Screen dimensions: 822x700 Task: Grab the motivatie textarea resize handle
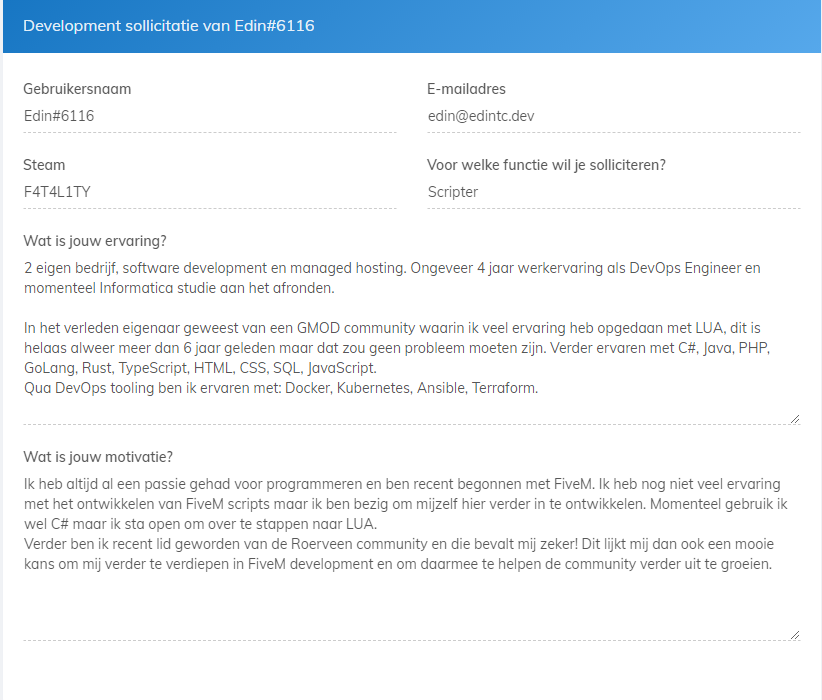795,634
